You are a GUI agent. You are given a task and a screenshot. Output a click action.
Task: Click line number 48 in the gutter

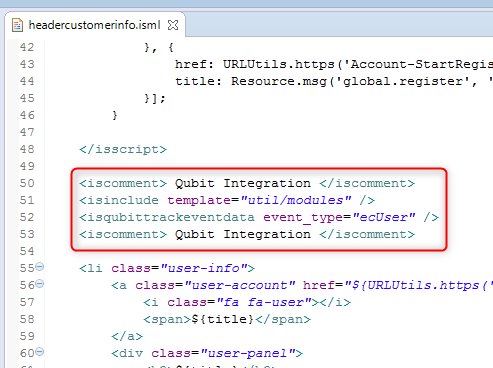(27, 149)
